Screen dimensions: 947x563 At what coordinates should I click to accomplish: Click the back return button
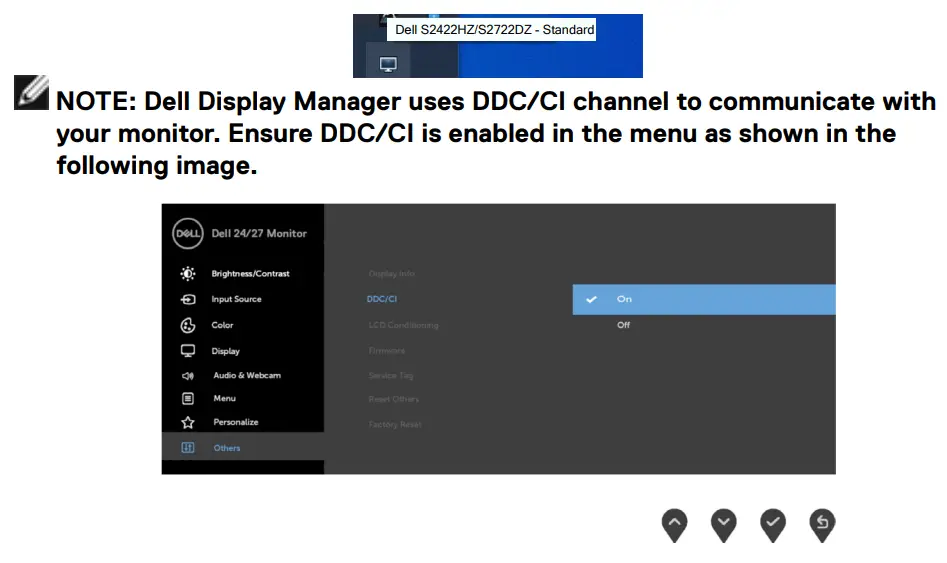coord(822,525)
